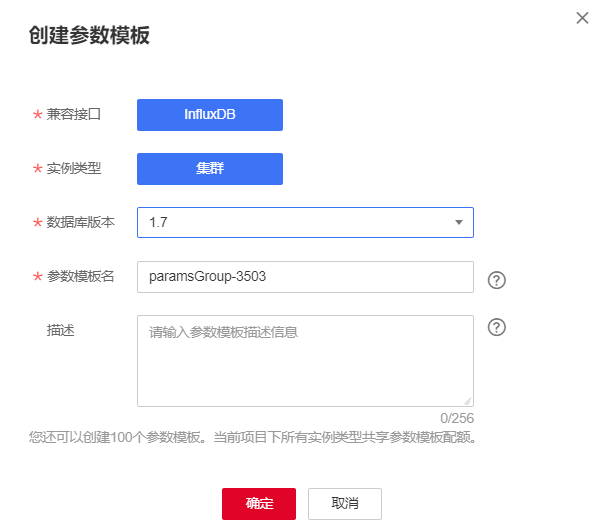Open the 数据库版本 dropdown showing 1.7
Screen dimensions: 600x532
[x=305, y=222]
